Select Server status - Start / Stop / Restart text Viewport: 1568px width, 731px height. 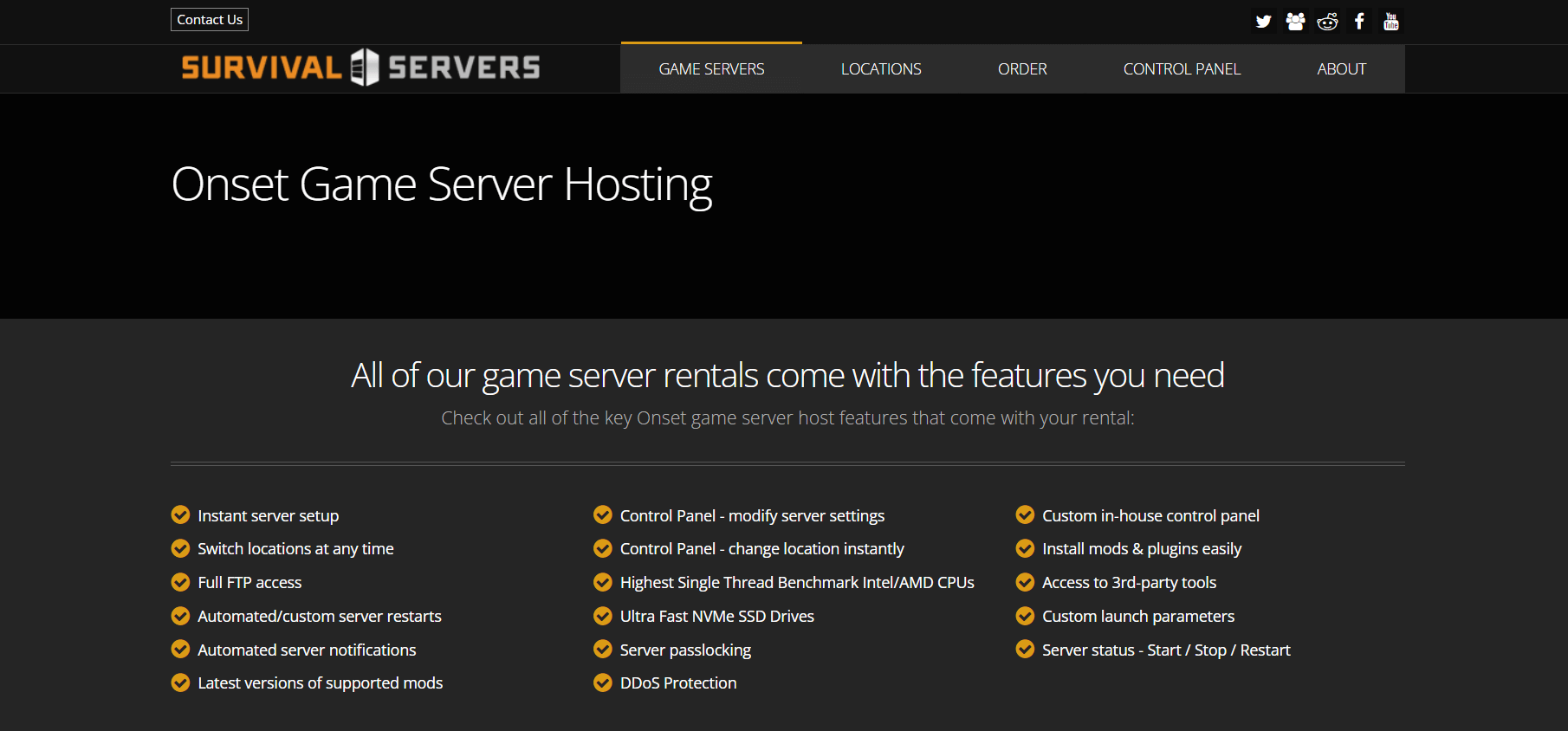click(x=1166, y=650)
